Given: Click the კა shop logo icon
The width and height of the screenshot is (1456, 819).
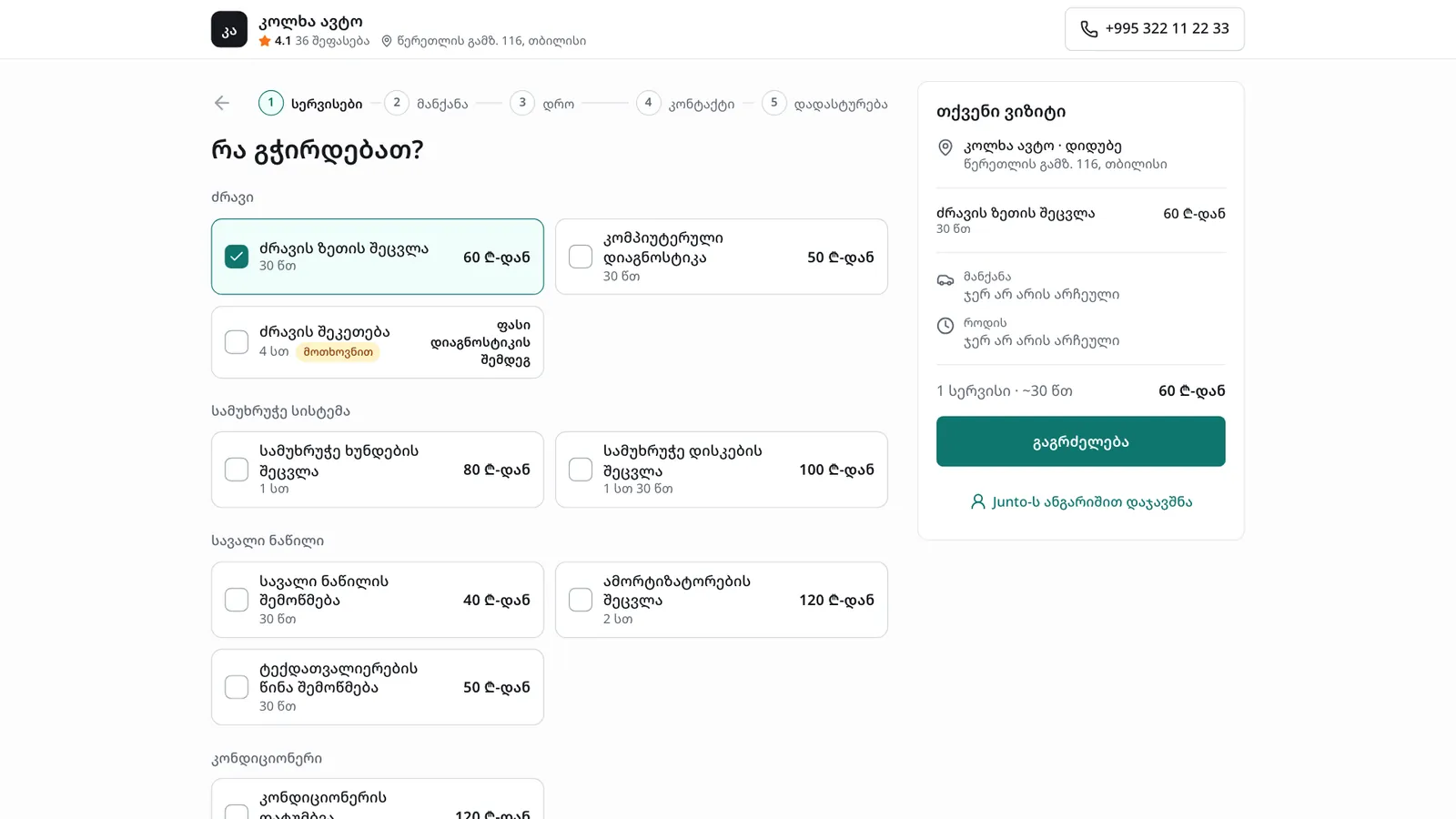Looking at the screenshot, I should coord(229,29).
